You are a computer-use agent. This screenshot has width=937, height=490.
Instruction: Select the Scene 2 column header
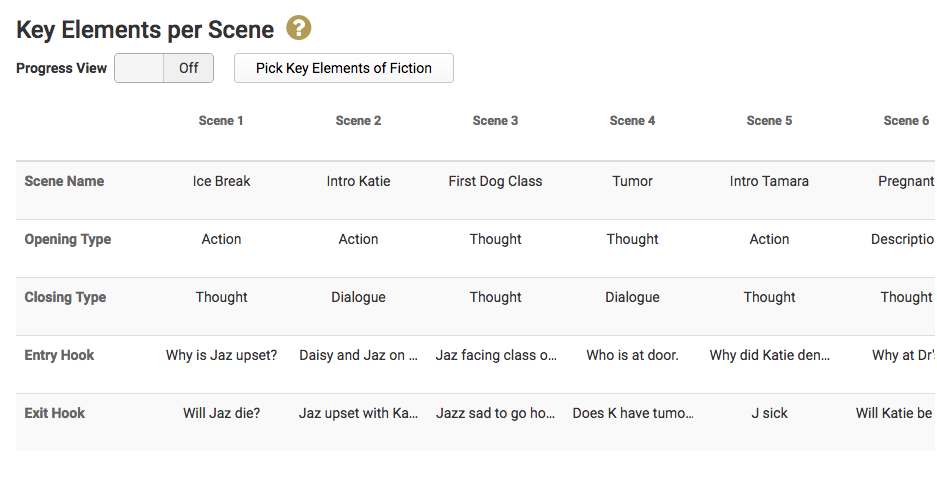[x=358, y=121]
